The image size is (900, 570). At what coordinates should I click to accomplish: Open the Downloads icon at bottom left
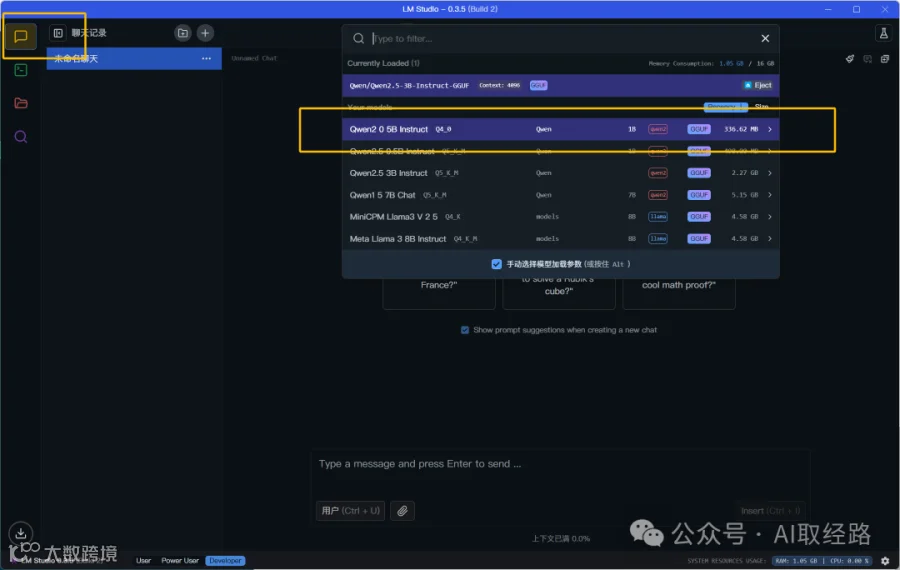click(21, 533)
